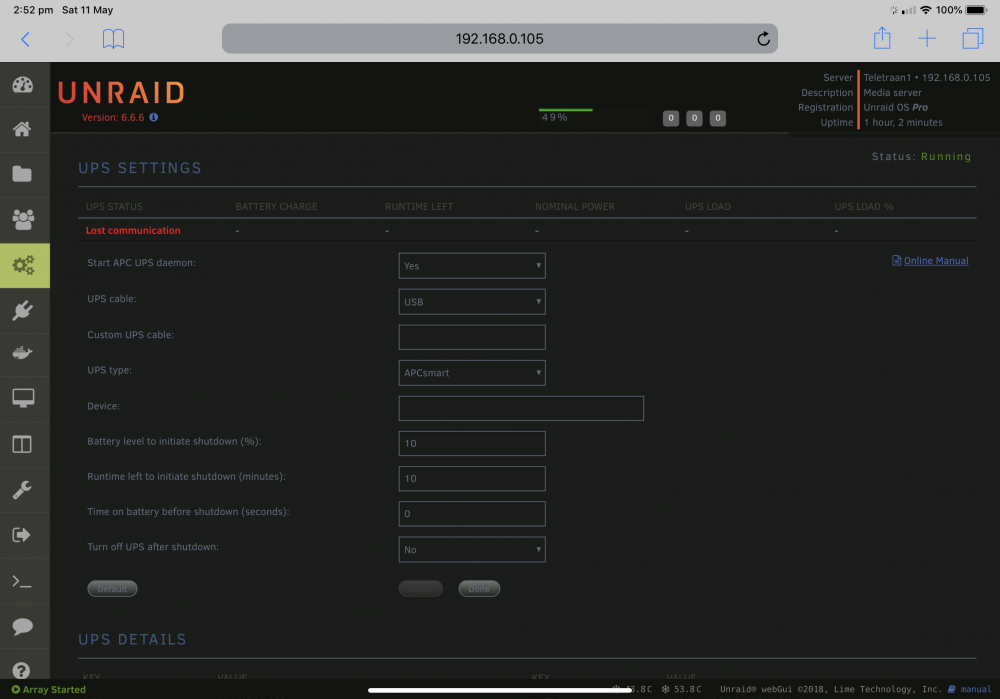Open Help question mark icon
This screenshot has width=1000, height=699.
[x=21, y=670]
